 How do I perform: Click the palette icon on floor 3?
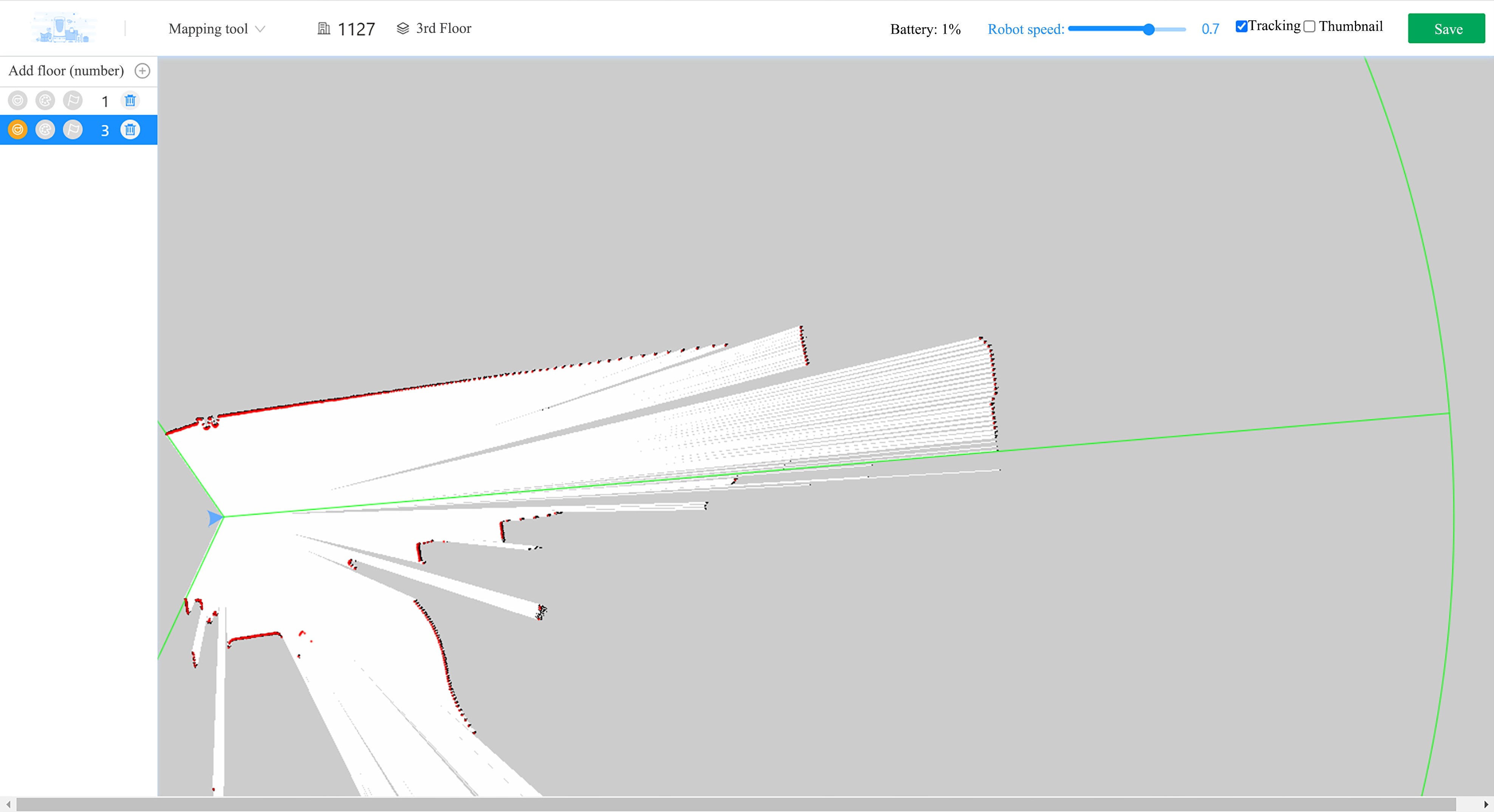click(45, 129)
